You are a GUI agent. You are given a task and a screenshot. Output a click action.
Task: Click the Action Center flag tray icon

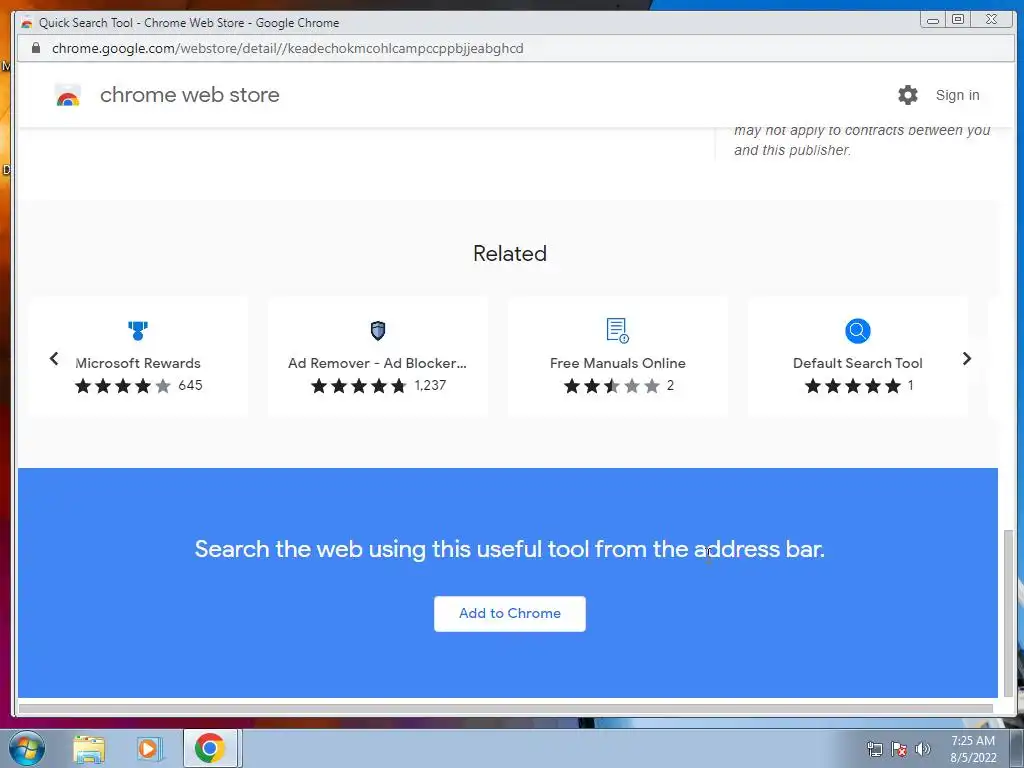click(x=899, y=749)
